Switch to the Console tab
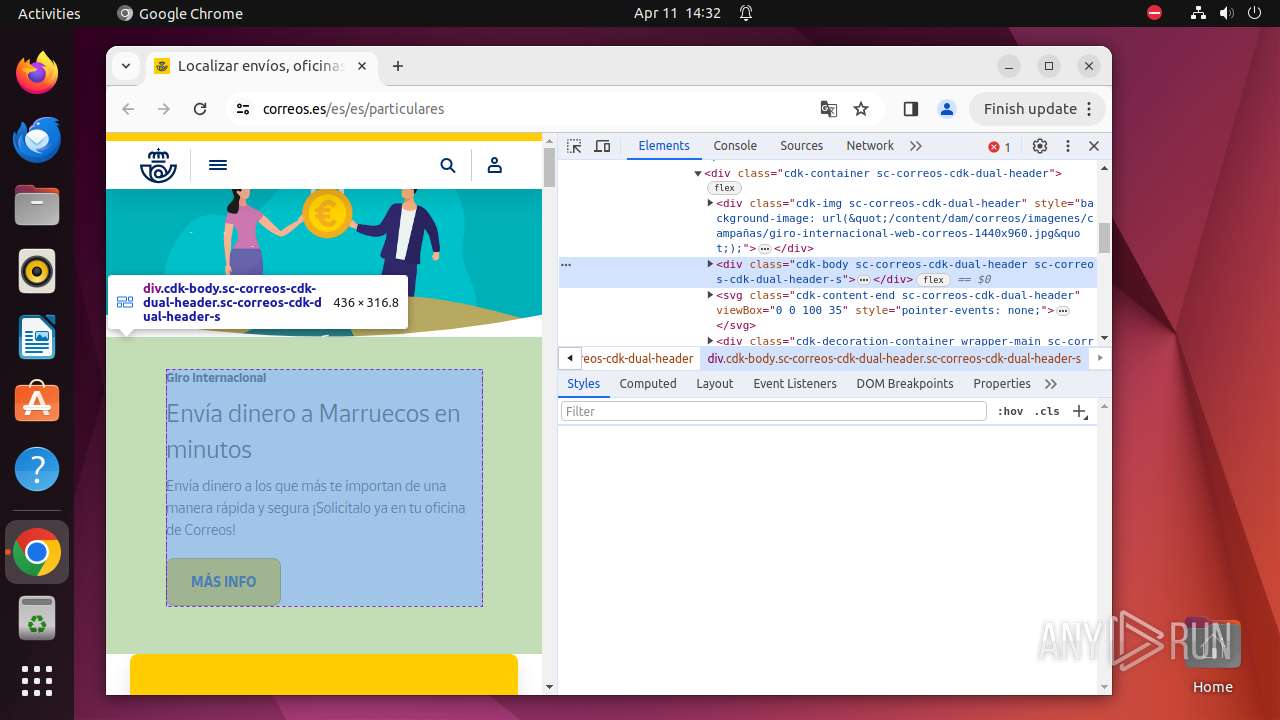The image size is (1280, 720). 735,146
